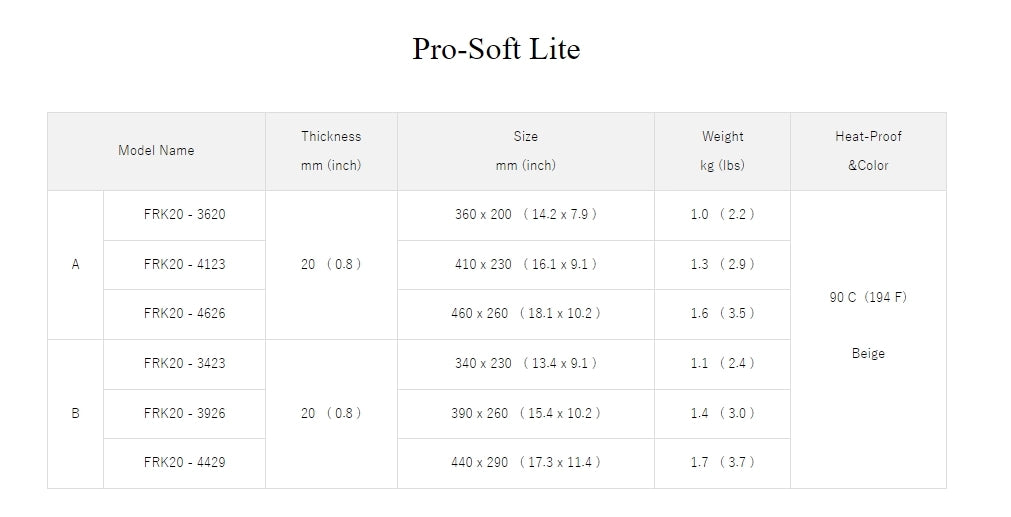Click the 440 x 290 size cell
The image size is (1011, 517).
click(x=525, y=463)
